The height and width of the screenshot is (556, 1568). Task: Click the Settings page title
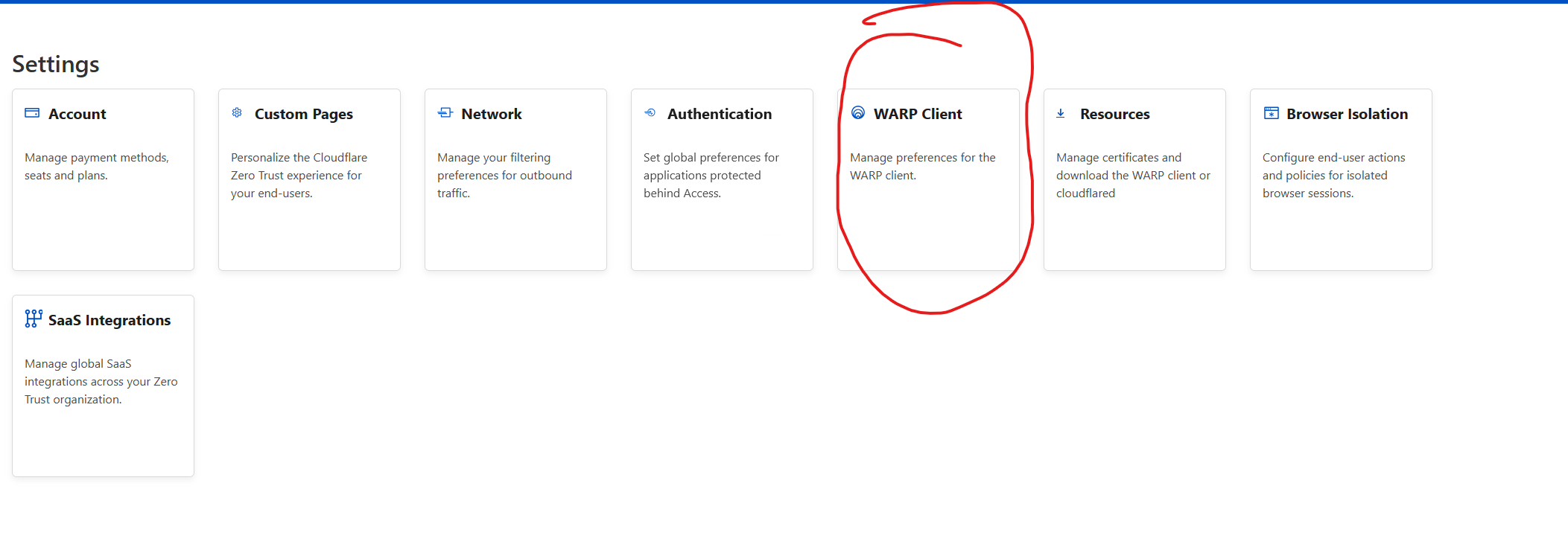[x=56, y=65]
